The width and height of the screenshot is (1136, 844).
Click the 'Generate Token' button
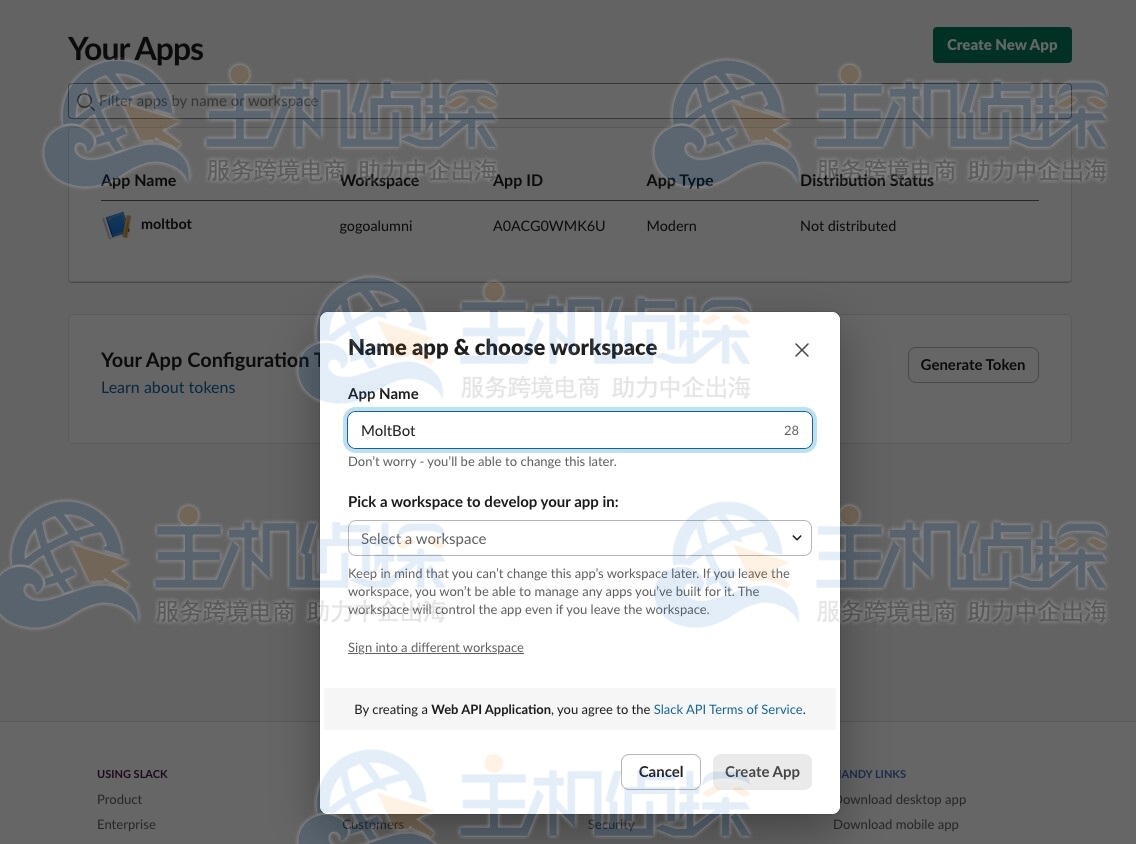[972, 364]
